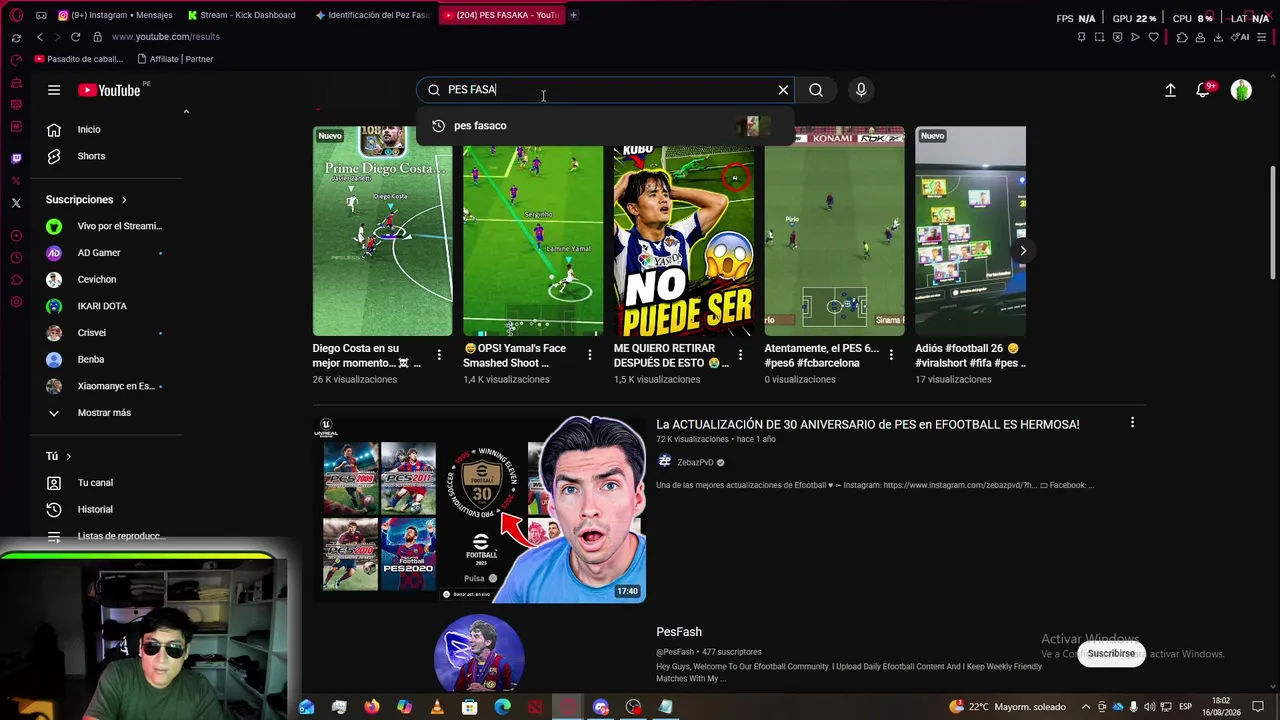
Task: Show next Shorts with the right arrow
Action: 1022,251
